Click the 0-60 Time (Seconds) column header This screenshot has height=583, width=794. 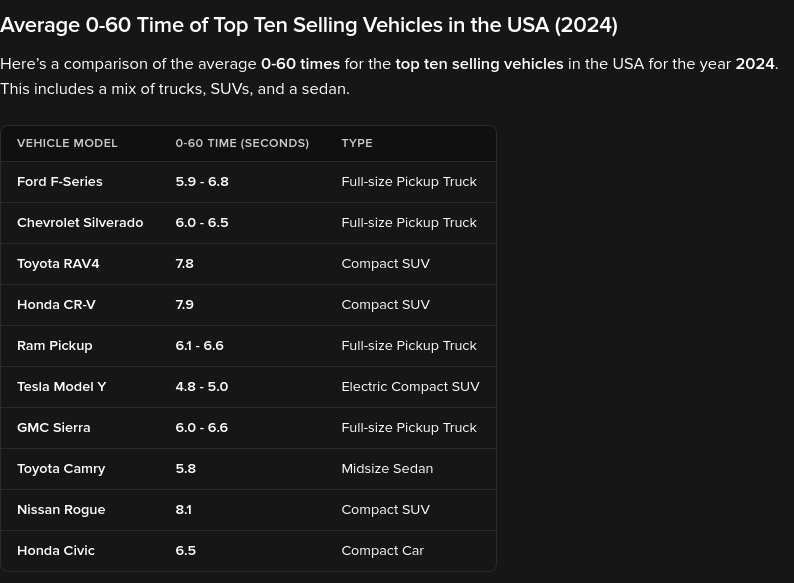[242, 143]
